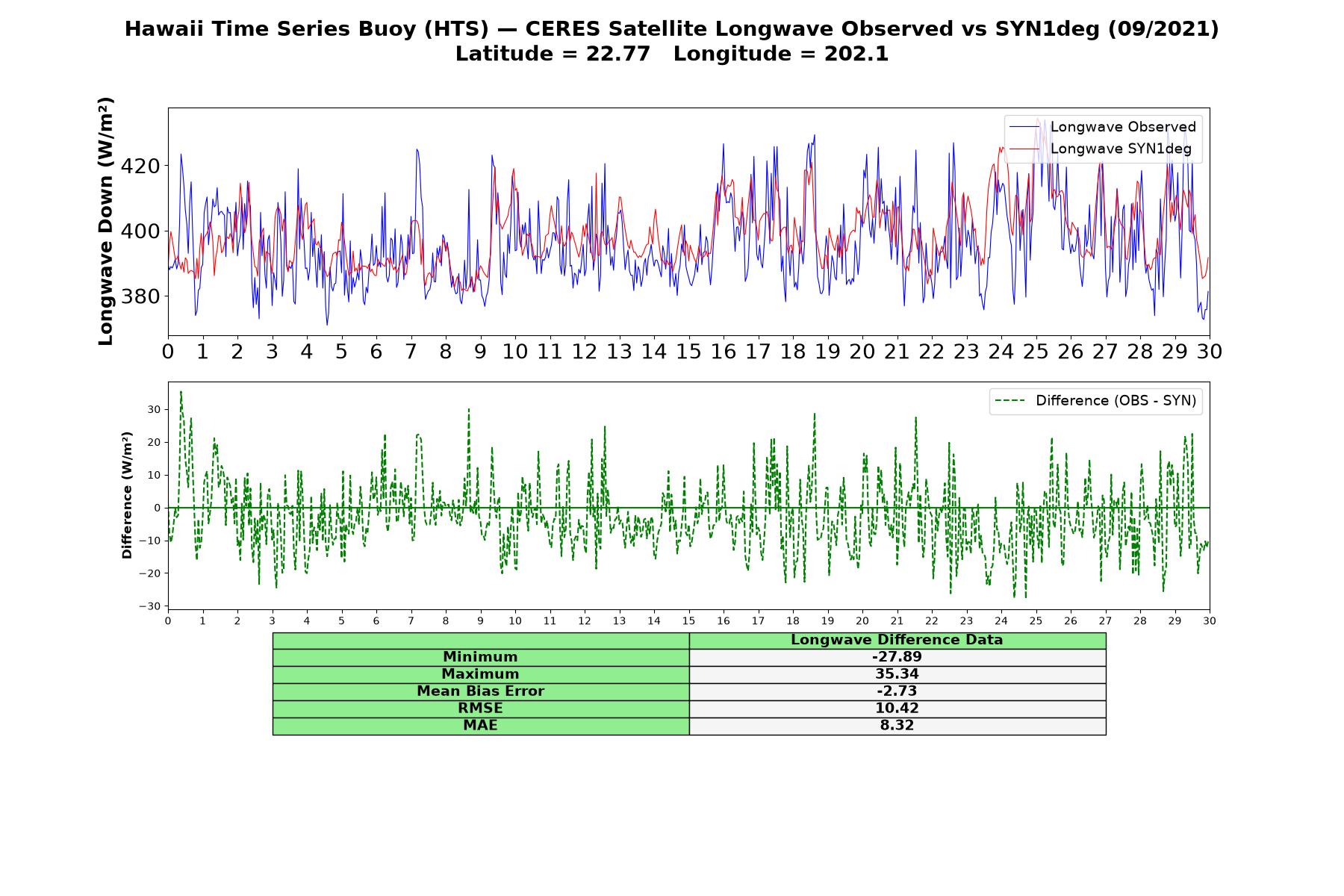Click the 420 tick label on the top chart

click(x=140, y=166)
